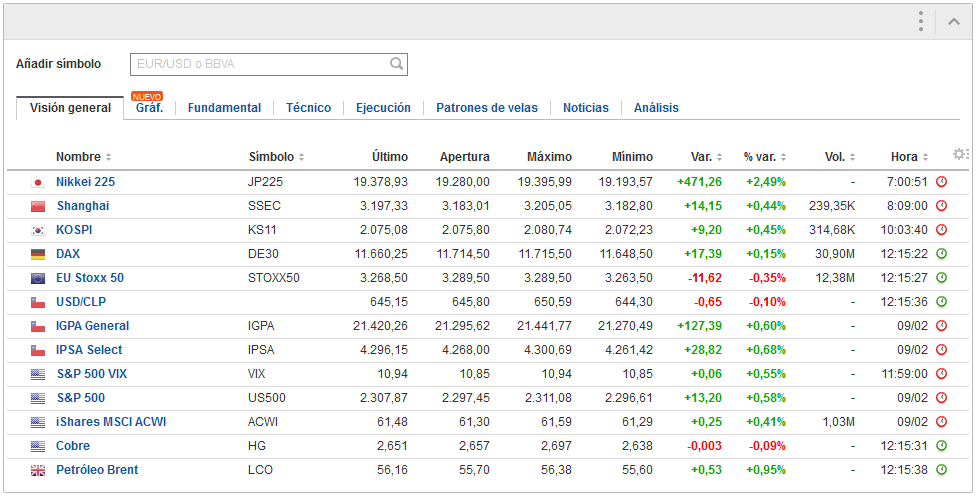This screenshot has width=977, height=498.
Task: Click the UK flag beside Petróleo Brent
Action: [38, 471]
